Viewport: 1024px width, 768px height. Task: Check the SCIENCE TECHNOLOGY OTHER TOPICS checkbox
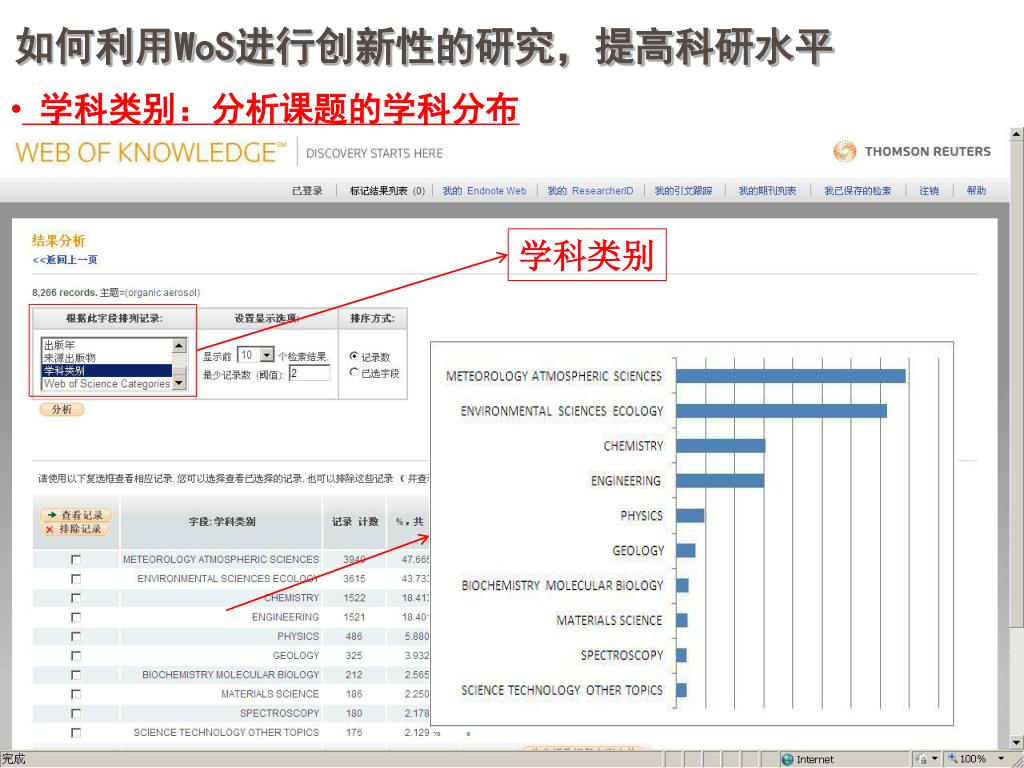pyautogui.click(x=76, y=733)
